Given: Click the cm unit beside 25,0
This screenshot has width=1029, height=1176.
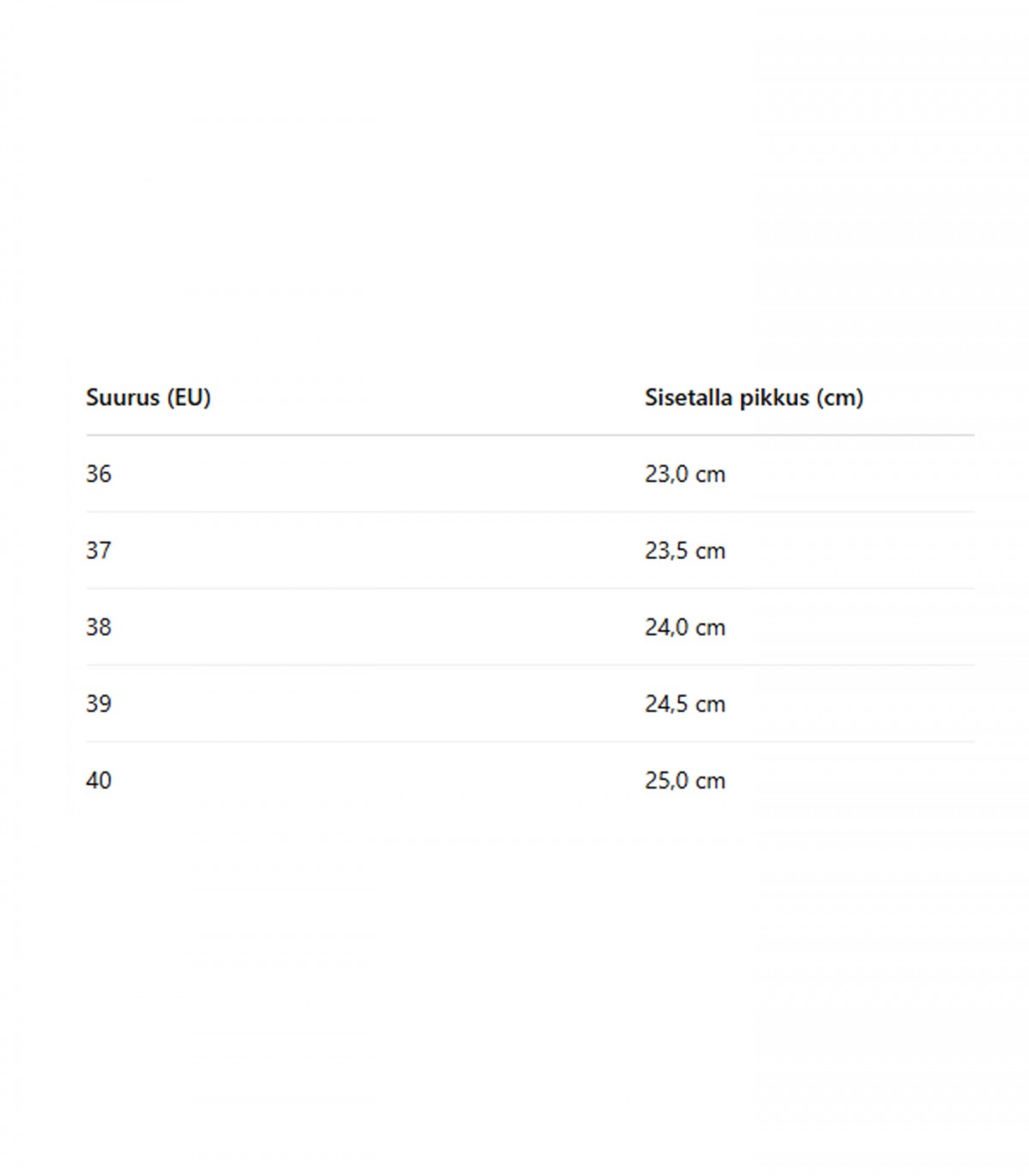Looking at the screenshot, I should (x=710, y=782).
